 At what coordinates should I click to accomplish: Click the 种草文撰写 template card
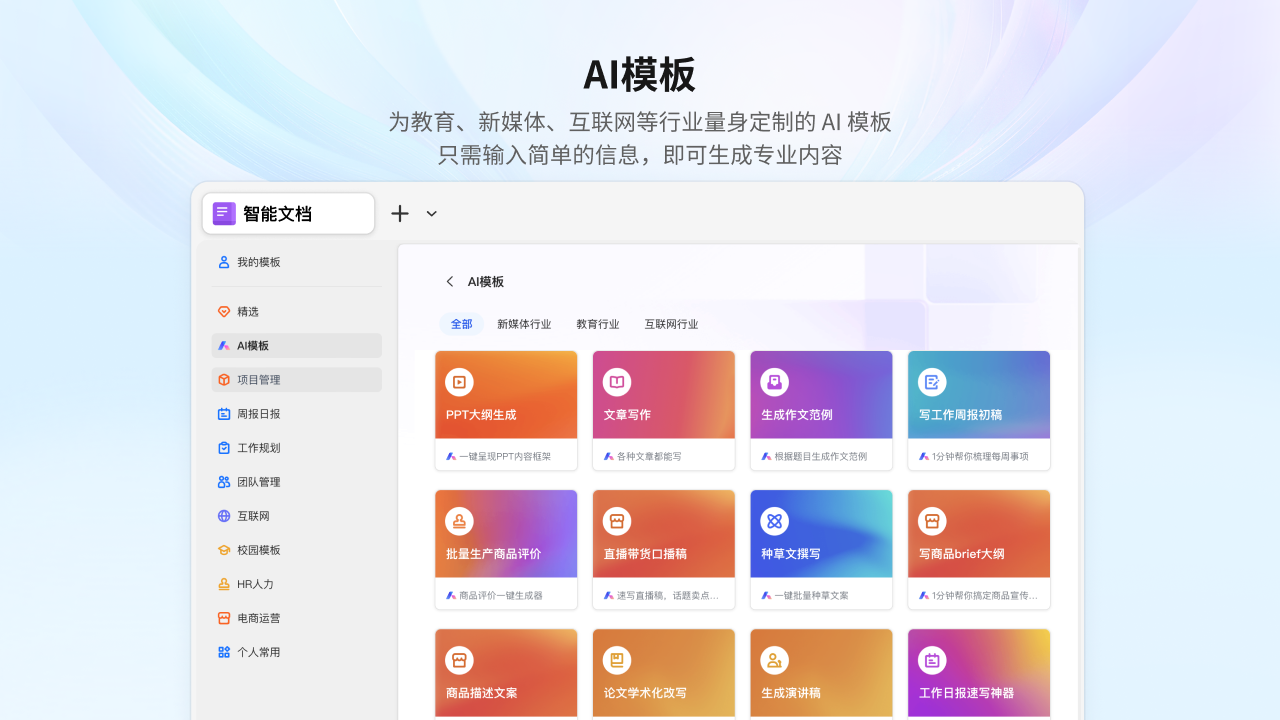pos(821,549)
